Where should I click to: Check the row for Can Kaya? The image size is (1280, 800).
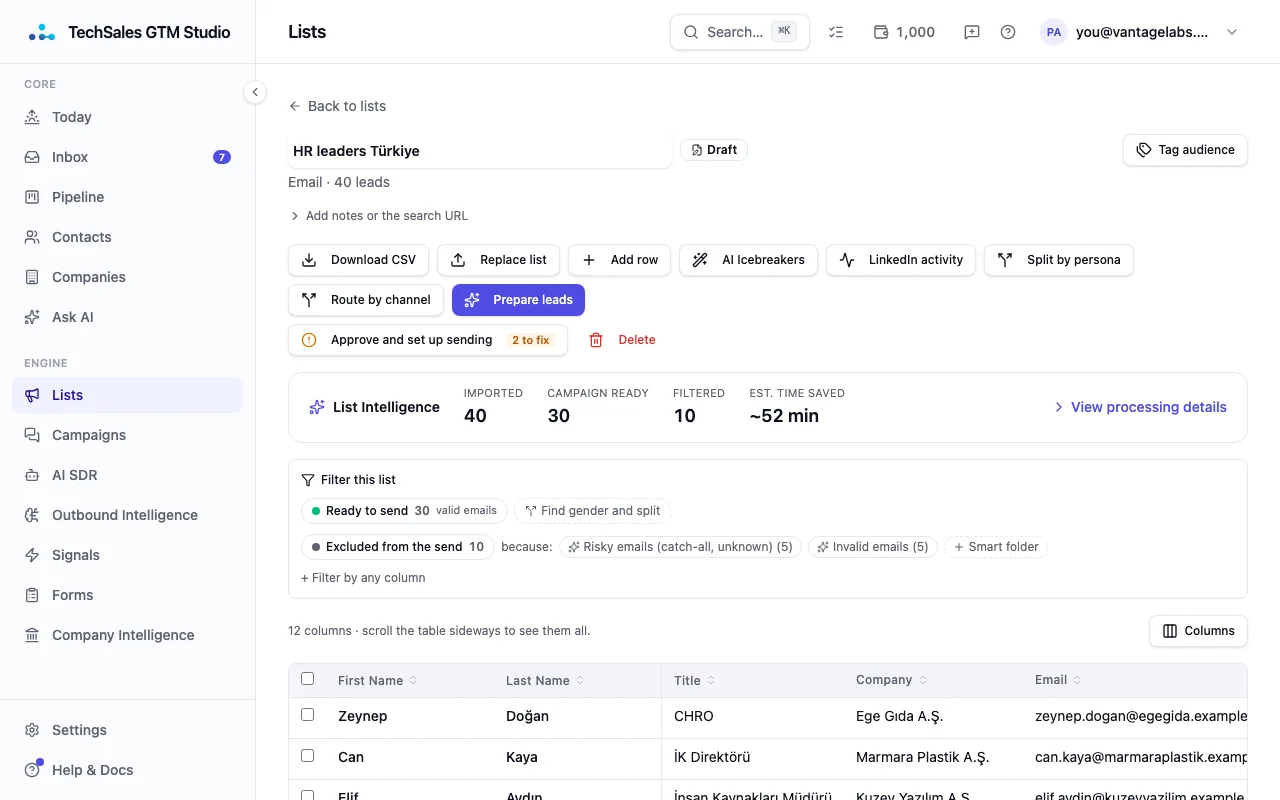click(x=307, y=756)
